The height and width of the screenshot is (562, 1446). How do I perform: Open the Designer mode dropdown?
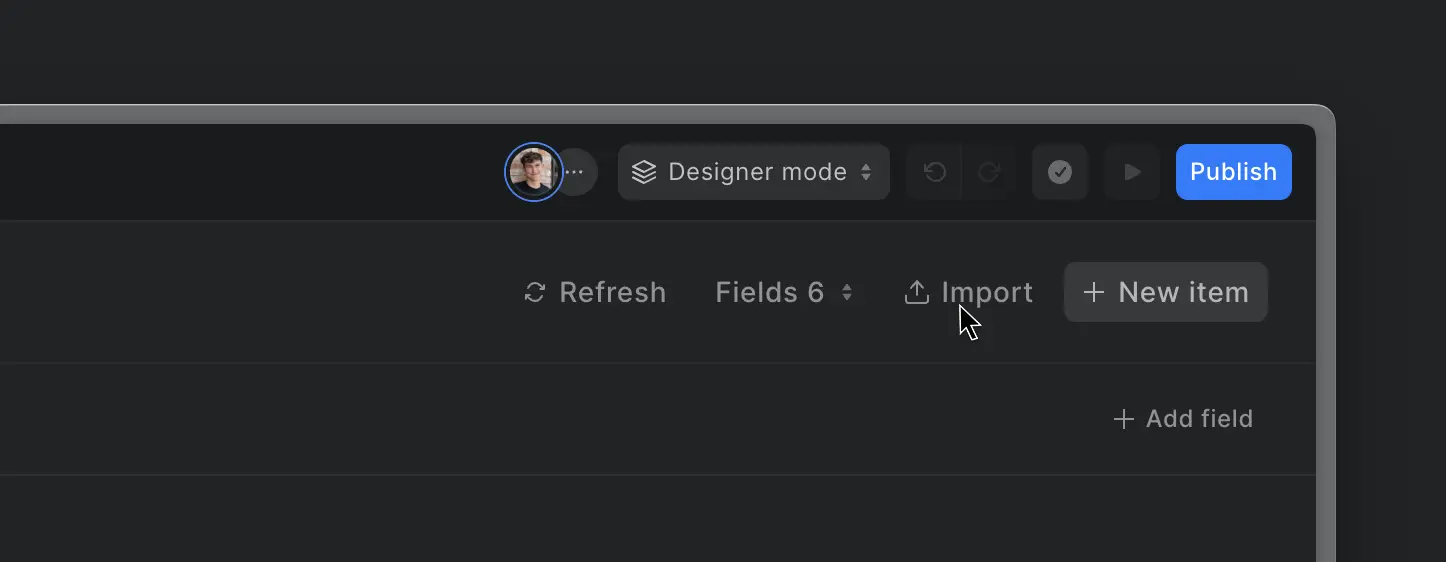tap(754, 172)
